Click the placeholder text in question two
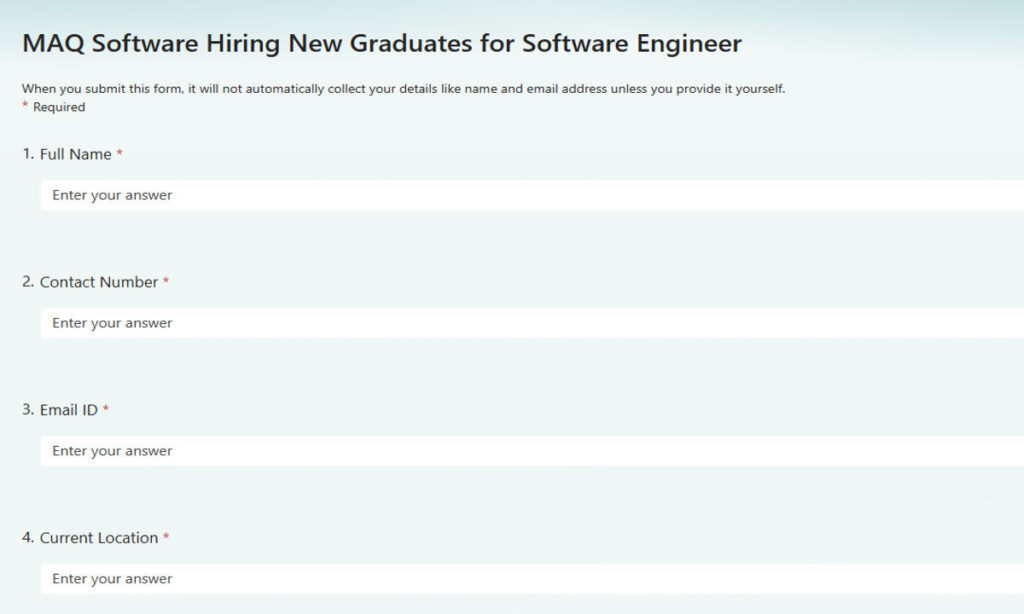This screenshot has height=614, width=1024. click(x=112, y=323)
